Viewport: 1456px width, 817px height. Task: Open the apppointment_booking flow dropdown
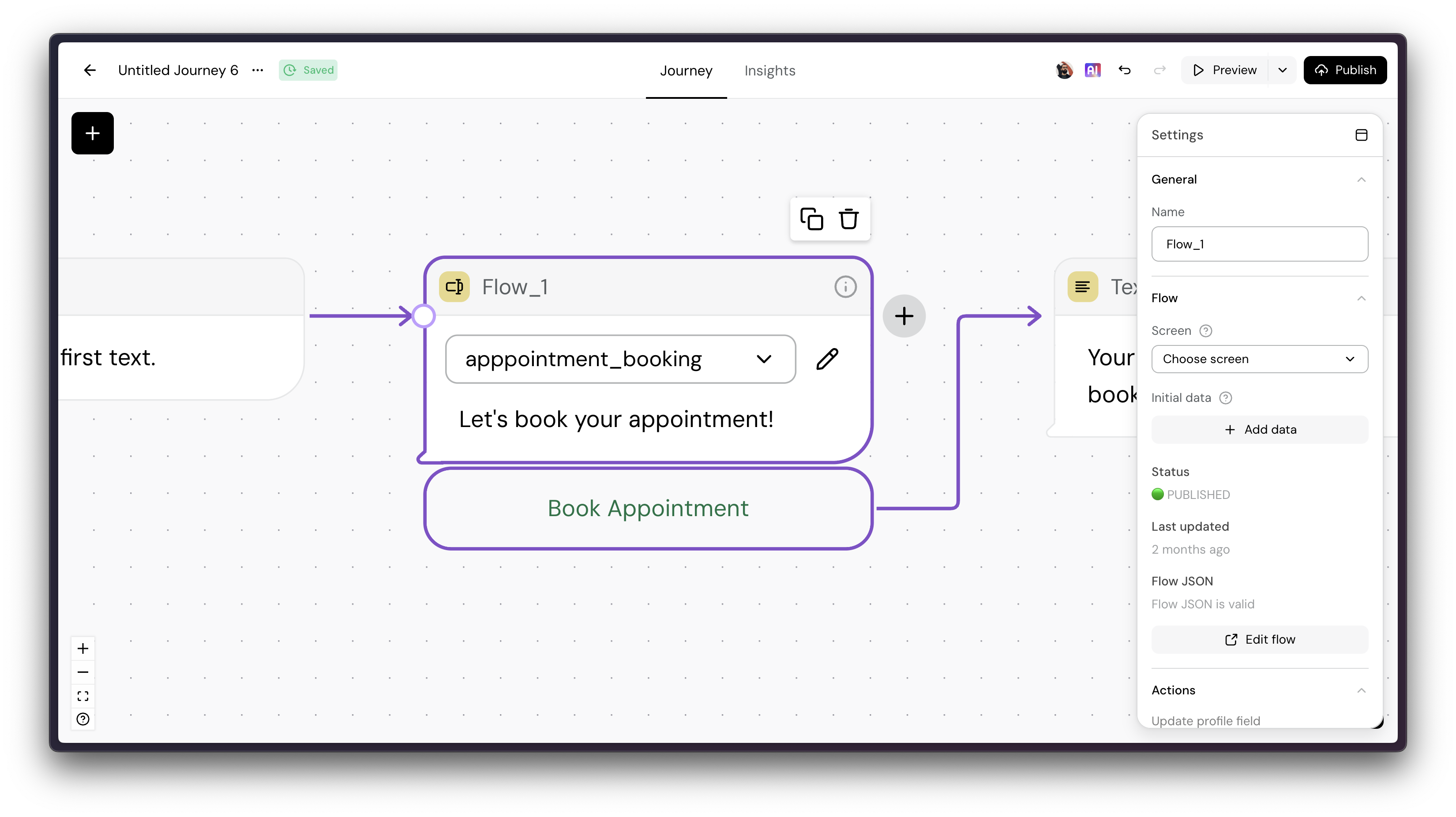pyautogui.click(x=620, y=360)
